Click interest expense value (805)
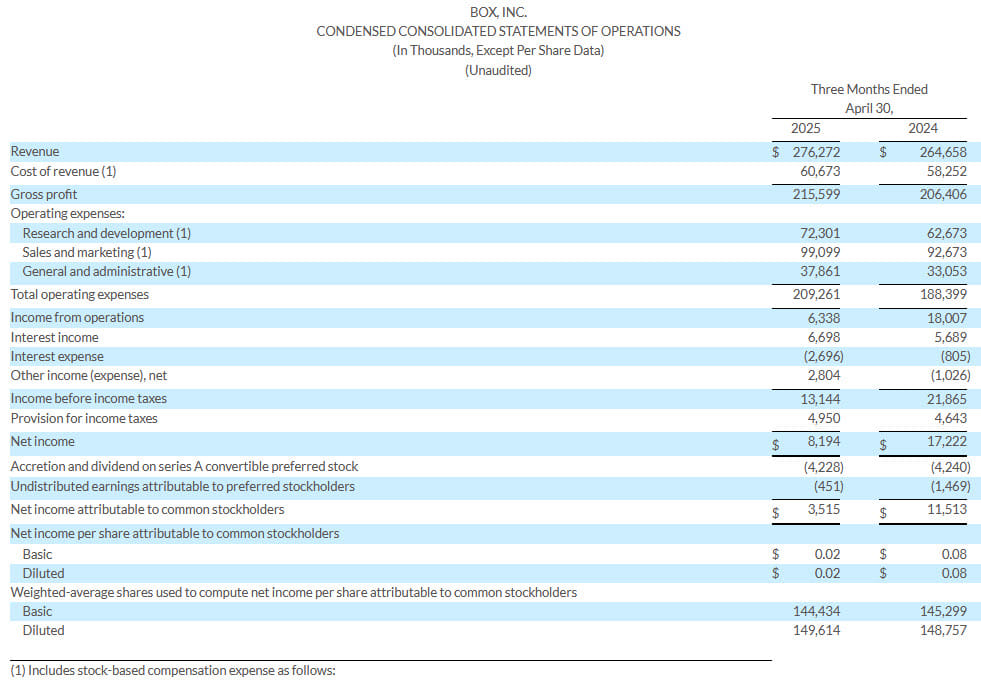The width and height of the screenshot is (981, 684). point(955,357)
